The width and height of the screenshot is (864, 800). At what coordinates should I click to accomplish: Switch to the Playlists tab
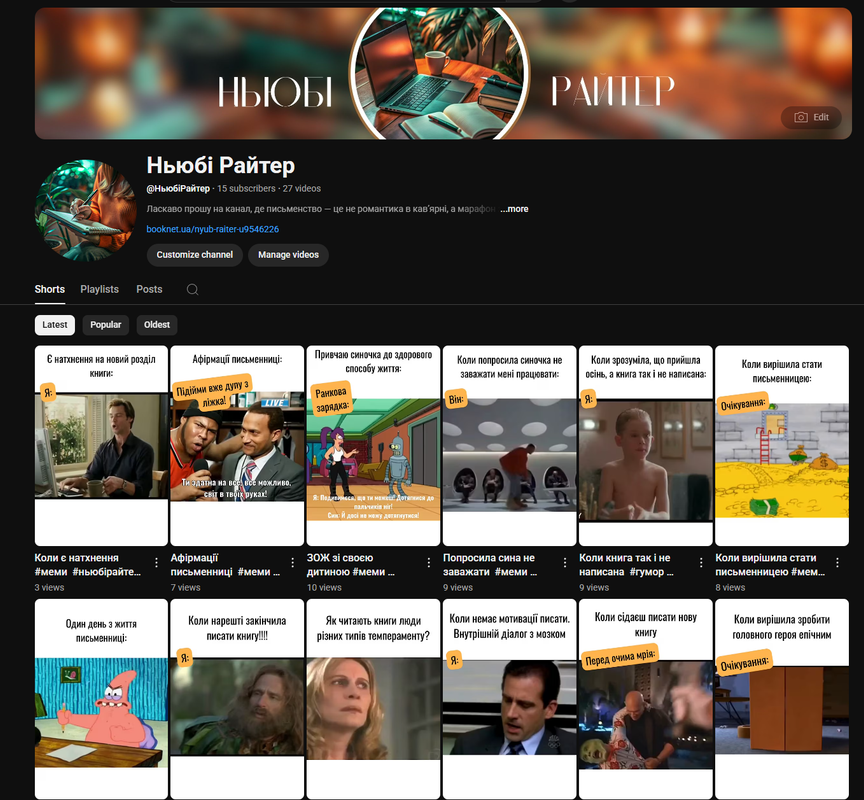(99, 289)
